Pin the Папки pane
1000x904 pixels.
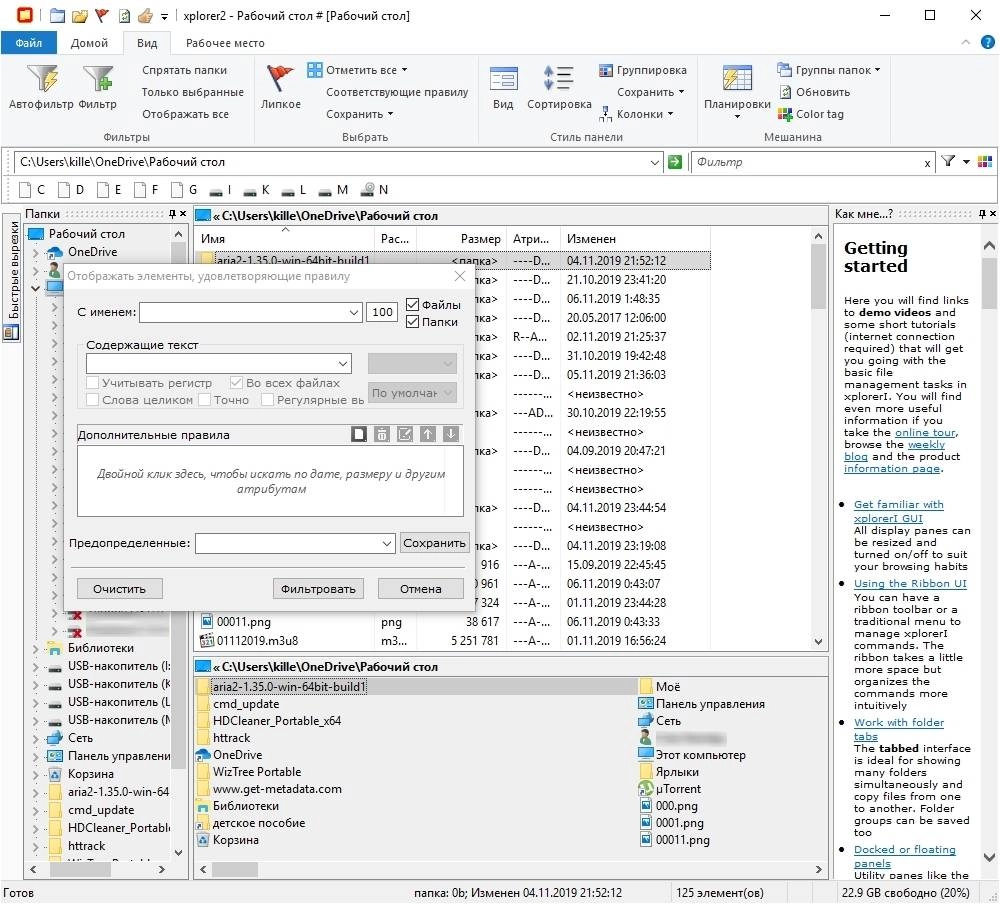(x=172, y=214)
